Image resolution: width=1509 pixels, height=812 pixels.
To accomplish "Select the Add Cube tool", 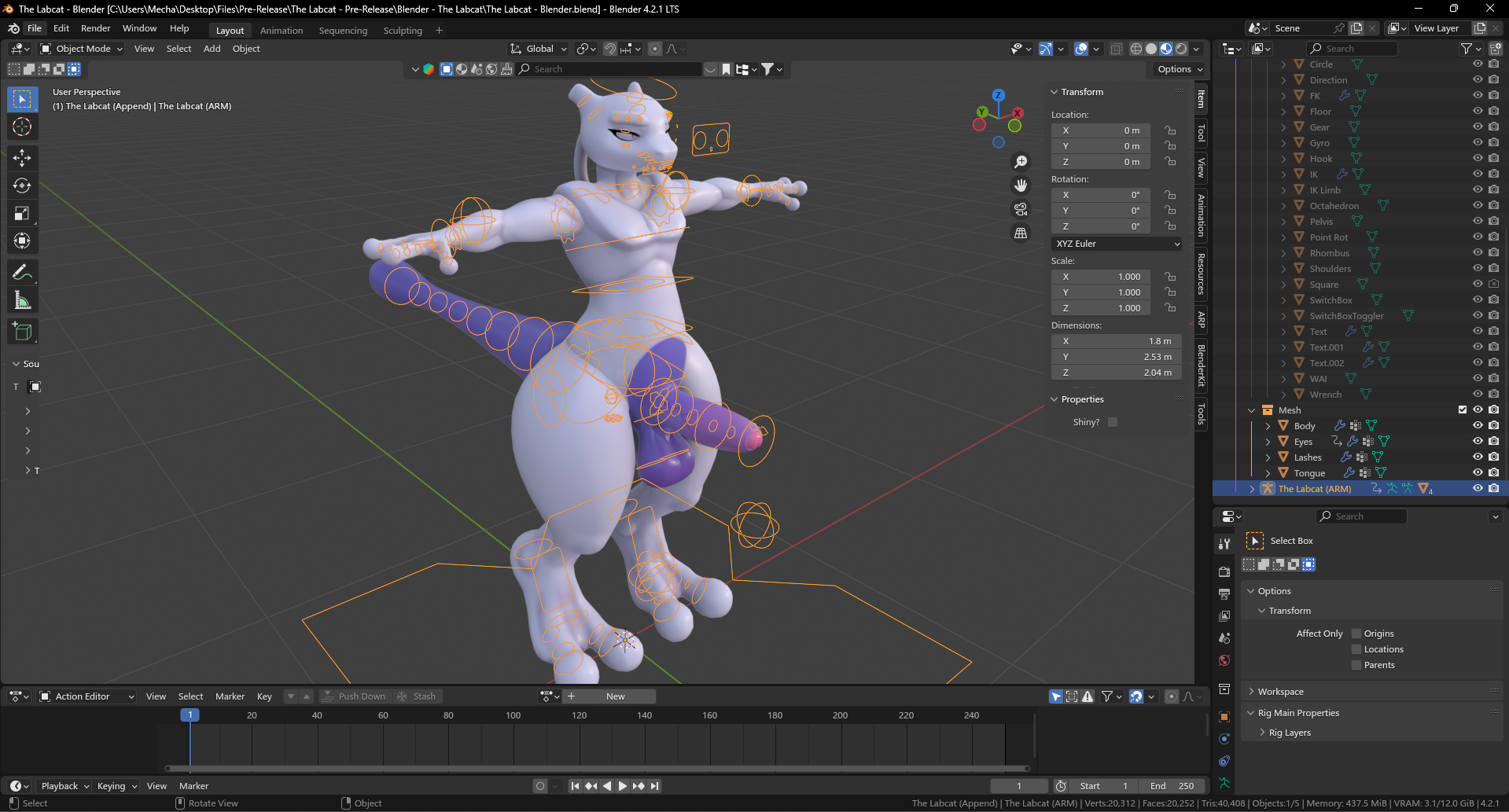I will (x=22, y=332).
